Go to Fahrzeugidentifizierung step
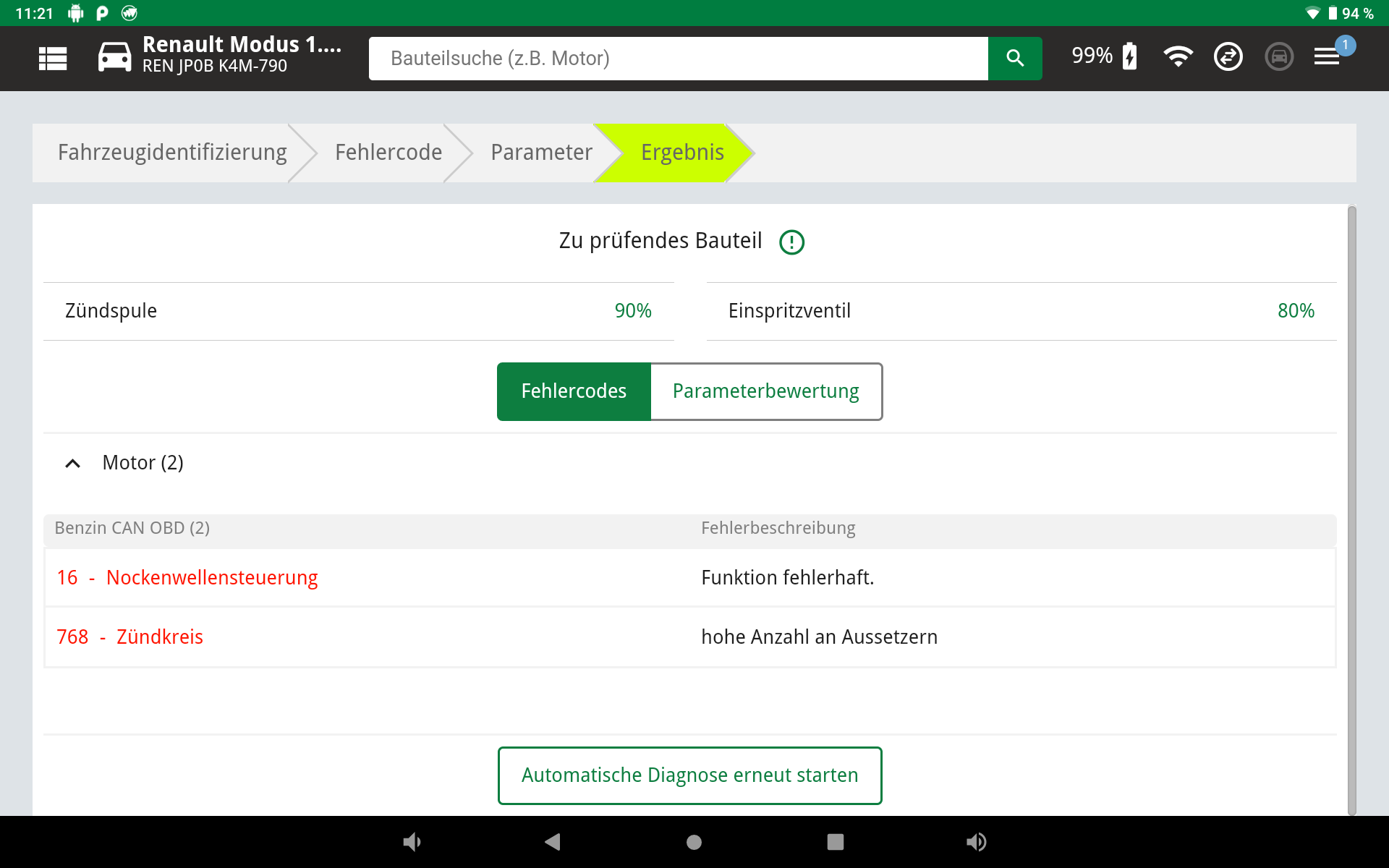Screen dimensions: 1389x868 pyautogui.click(x=172, y=153)
